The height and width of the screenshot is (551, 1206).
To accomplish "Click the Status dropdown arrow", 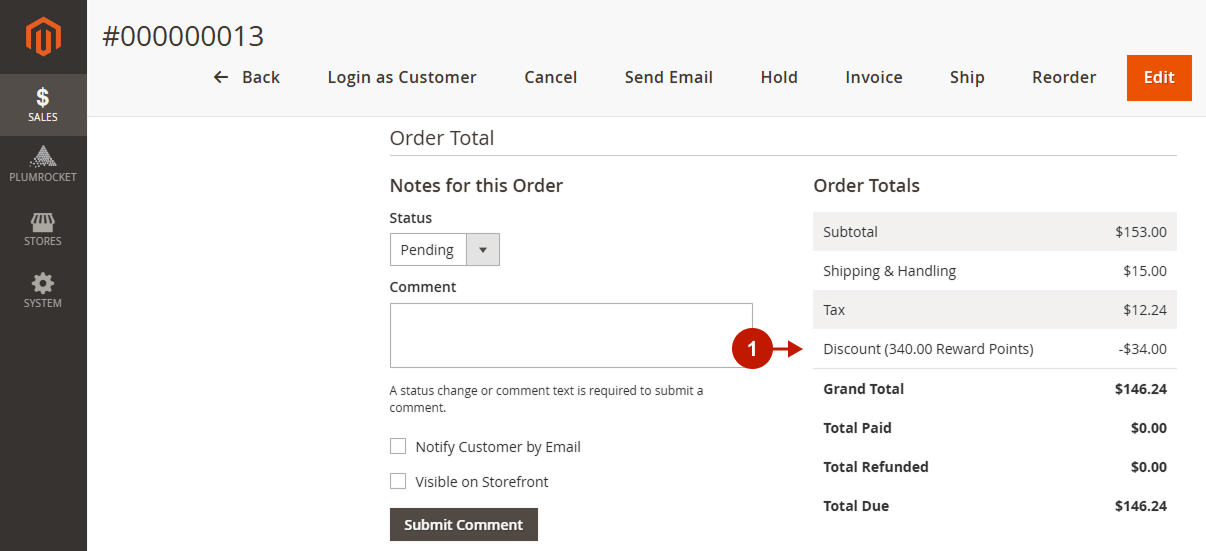I will click(x=483, y=250).
